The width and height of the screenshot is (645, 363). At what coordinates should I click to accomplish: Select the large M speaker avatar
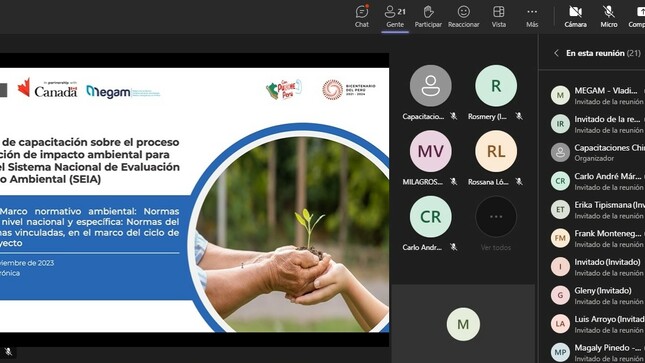[463, 324]
